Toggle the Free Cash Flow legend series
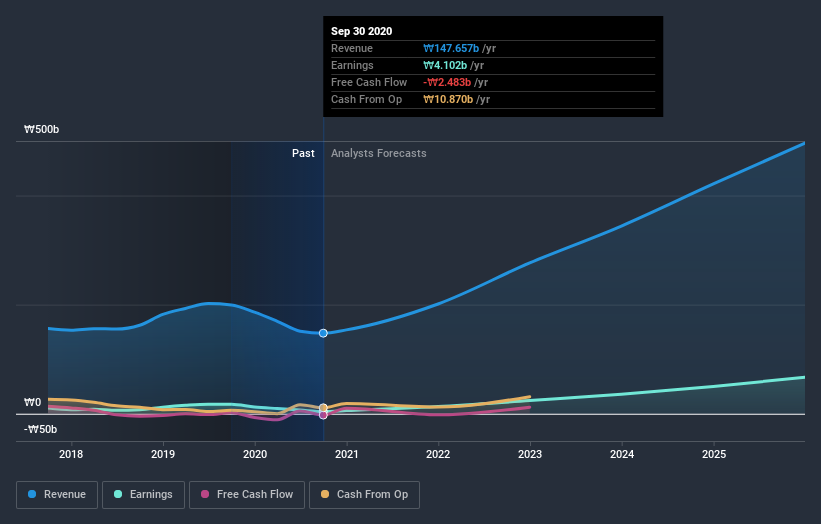821x524 pixels. 247,495
